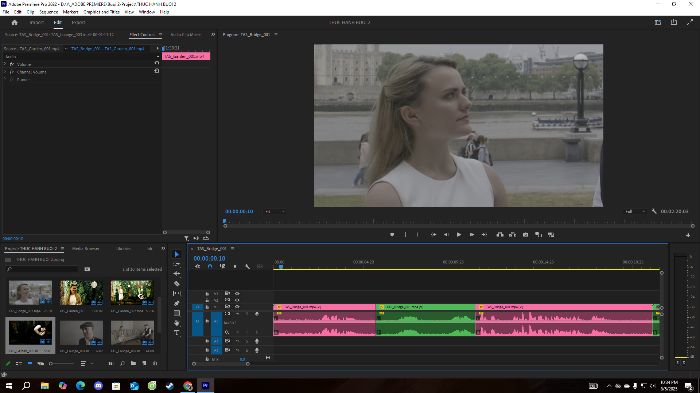Go to Out point in Program Monitor

pyautogui.click(x=484, y=234)
